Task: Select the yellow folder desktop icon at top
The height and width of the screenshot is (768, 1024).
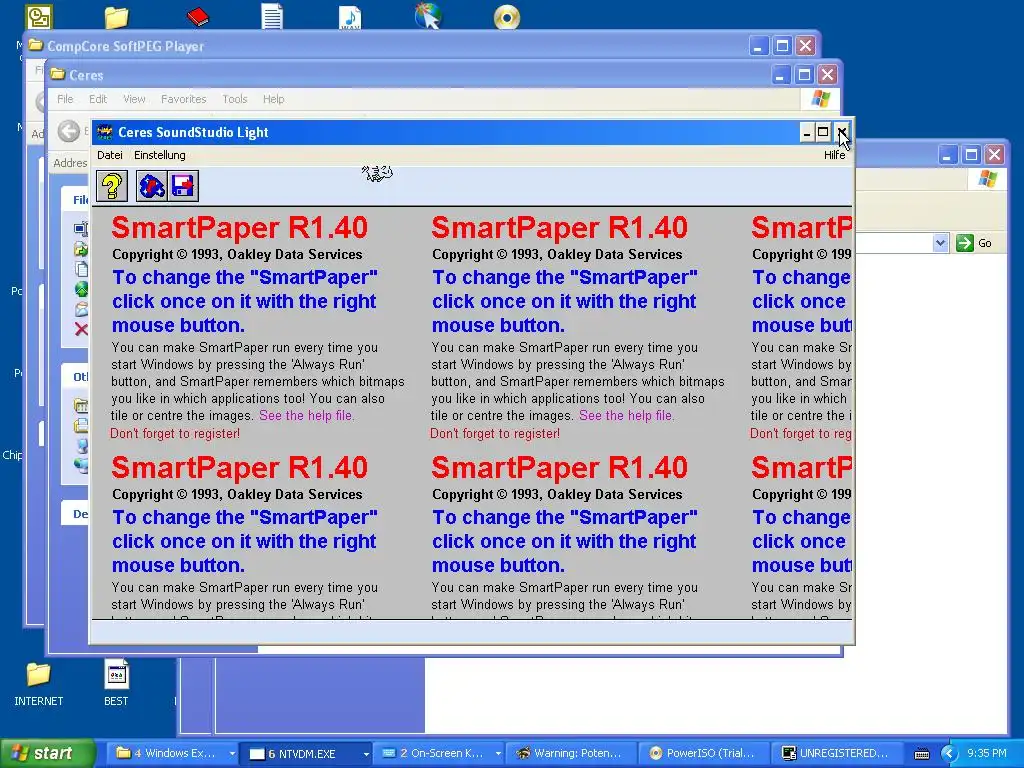Action: 116,17
